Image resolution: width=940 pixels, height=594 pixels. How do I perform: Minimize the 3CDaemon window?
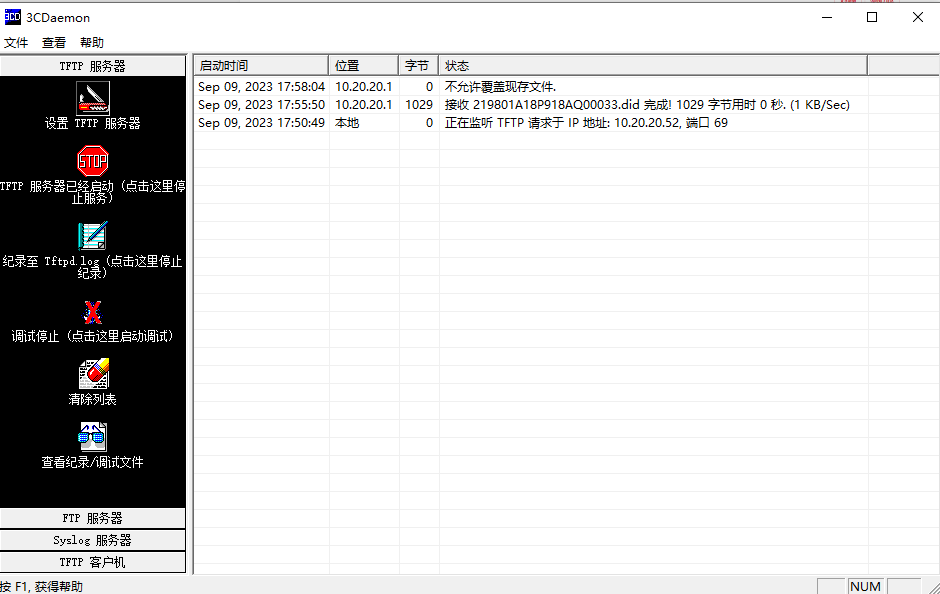(x=827, y=17)
